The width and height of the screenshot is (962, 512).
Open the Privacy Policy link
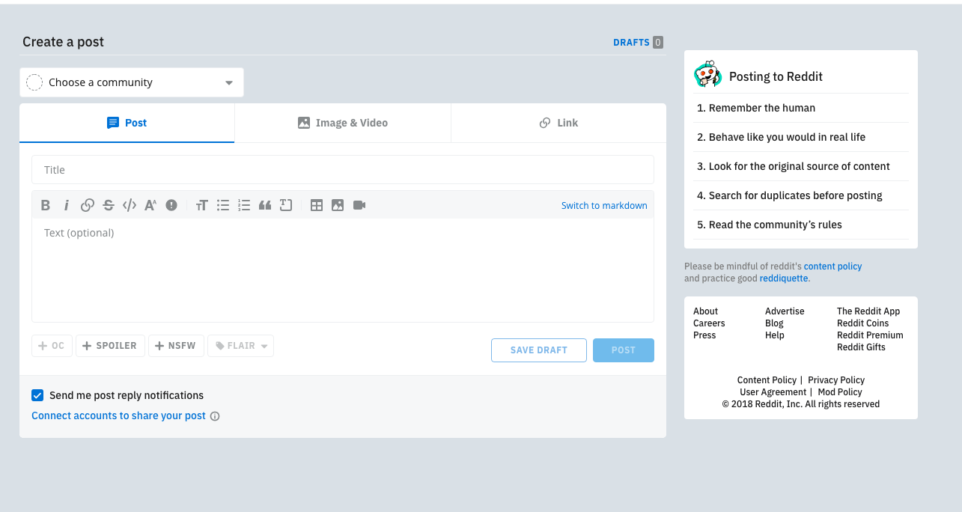[836, 380]
